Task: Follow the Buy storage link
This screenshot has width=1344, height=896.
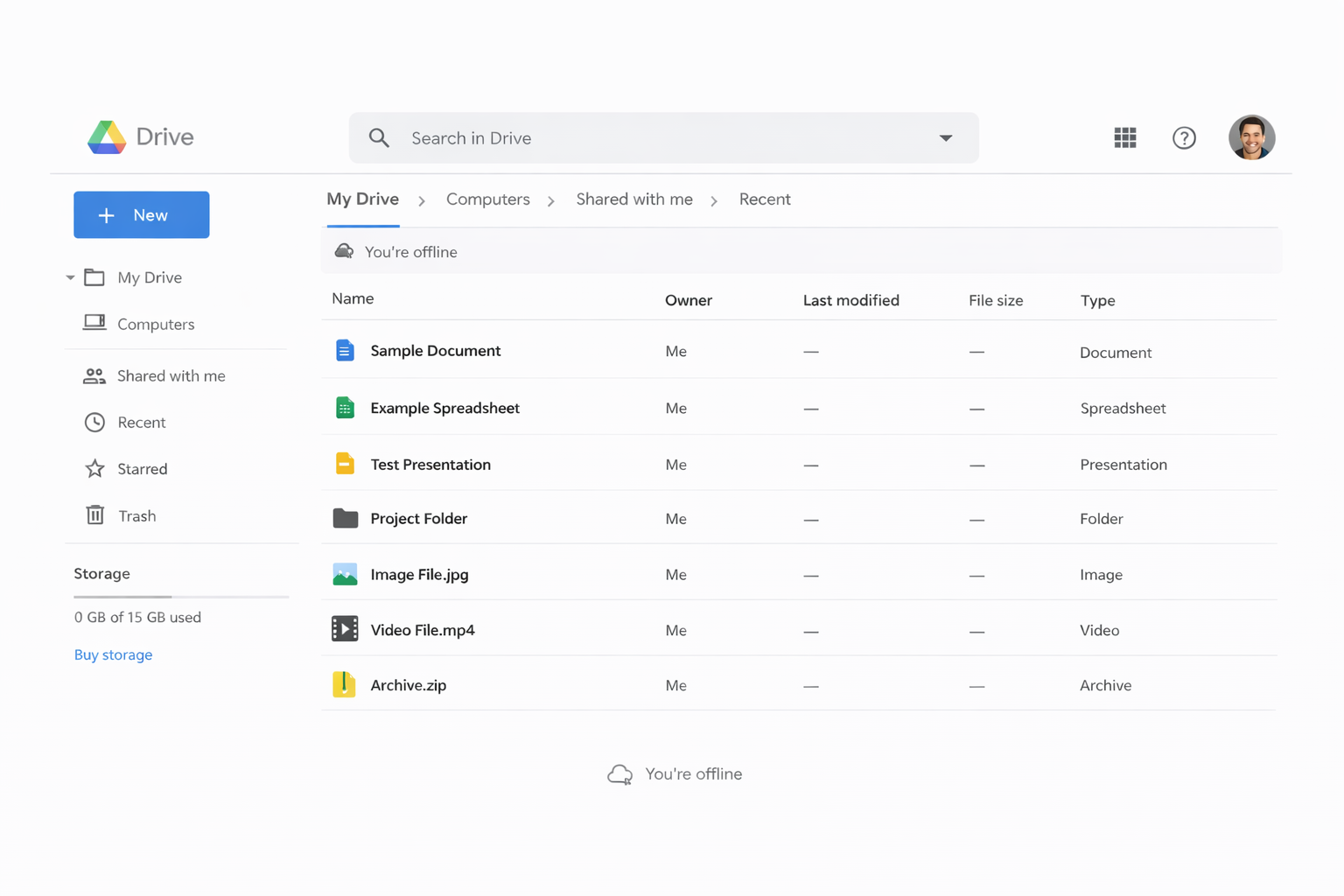Action: tap(113, 654)
